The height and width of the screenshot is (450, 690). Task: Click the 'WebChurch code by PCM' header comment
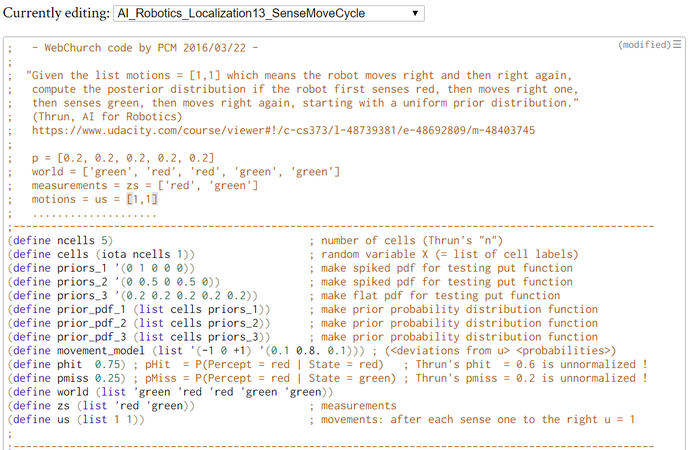click(x=145, y=48)
